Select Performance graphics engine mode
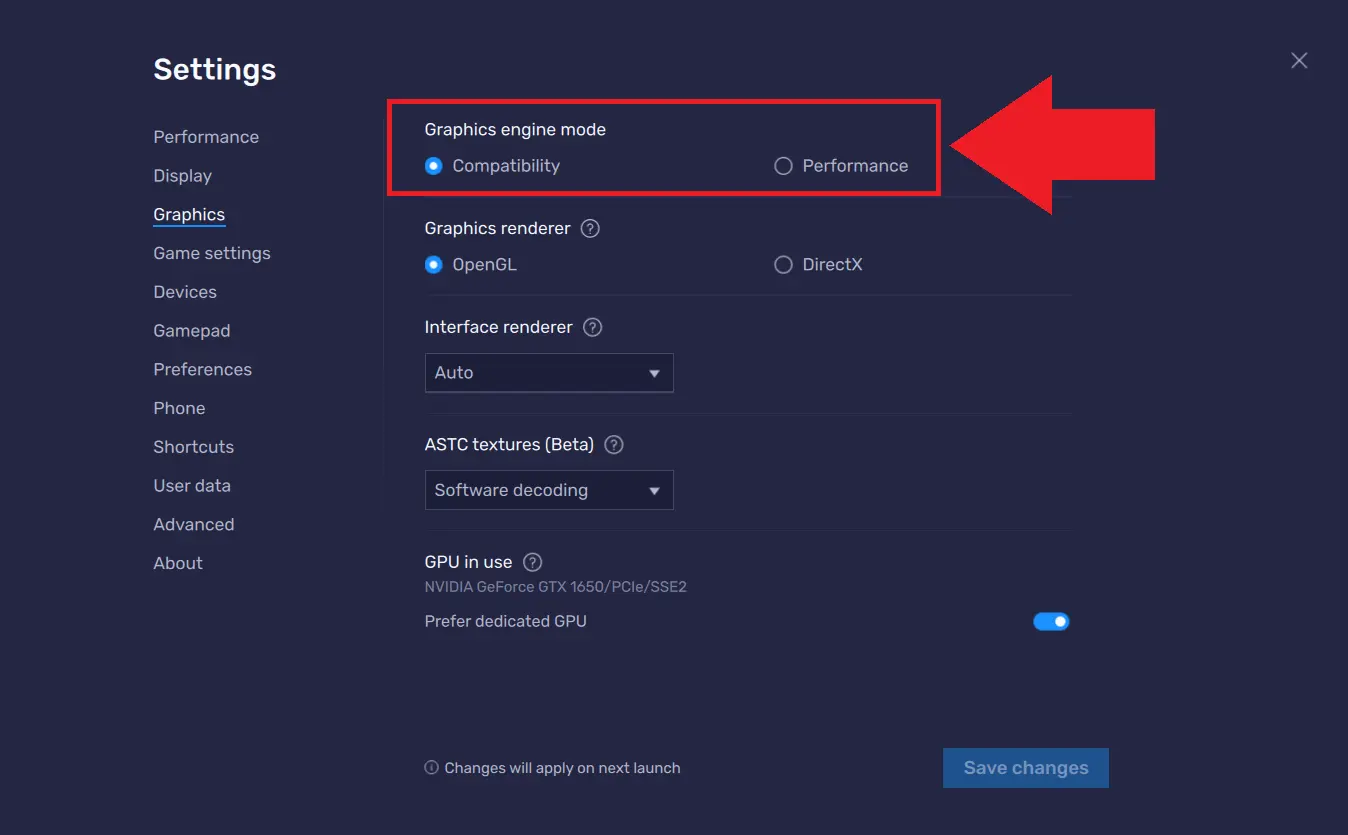This screenshot has height=835, width=1348. (783, 166)
